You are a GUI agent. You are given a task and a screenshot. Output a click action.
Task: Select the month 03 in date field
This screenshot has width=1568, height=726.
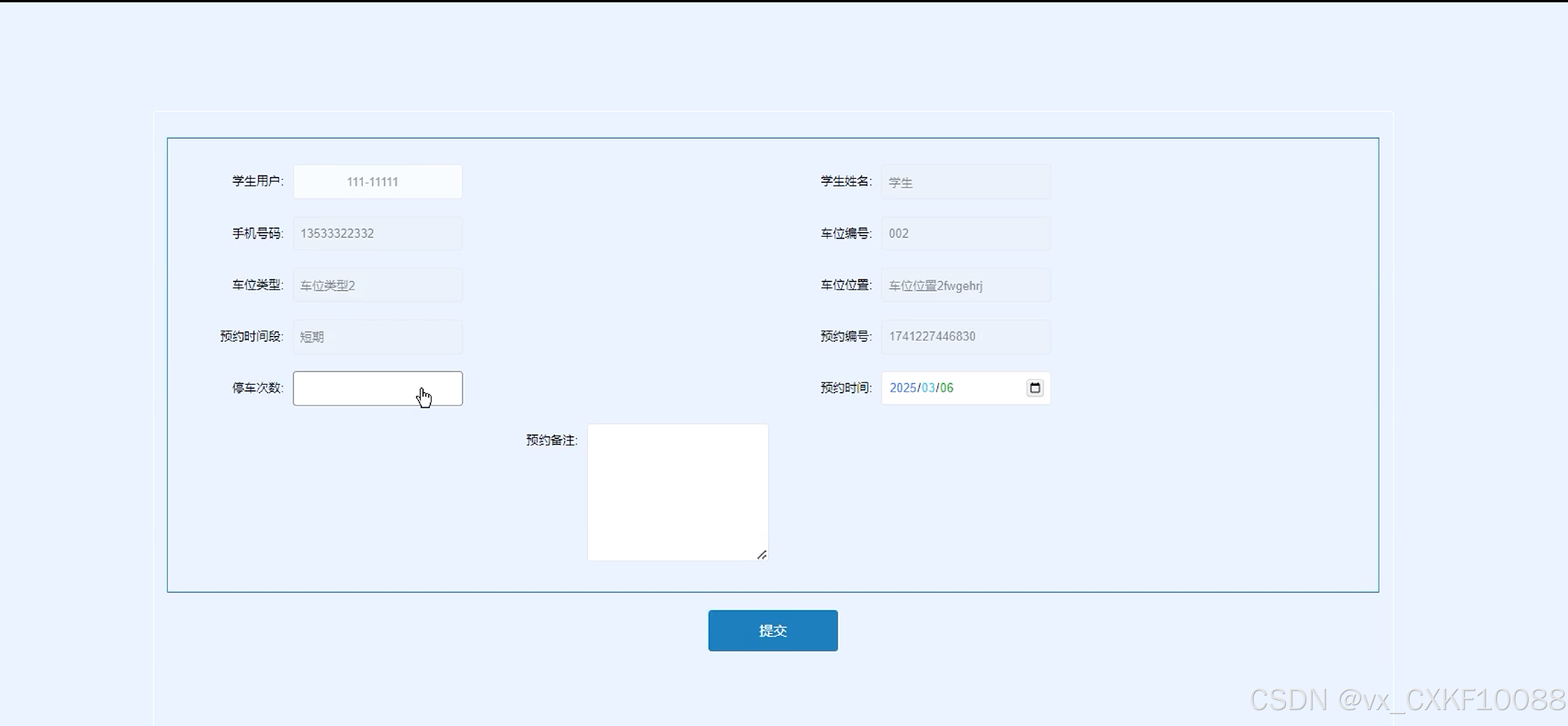pos(928,388)
